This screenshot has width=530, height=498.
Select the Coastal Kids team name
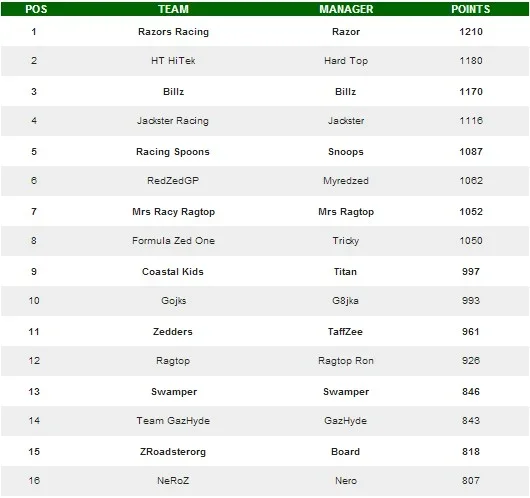coord(173,272)
